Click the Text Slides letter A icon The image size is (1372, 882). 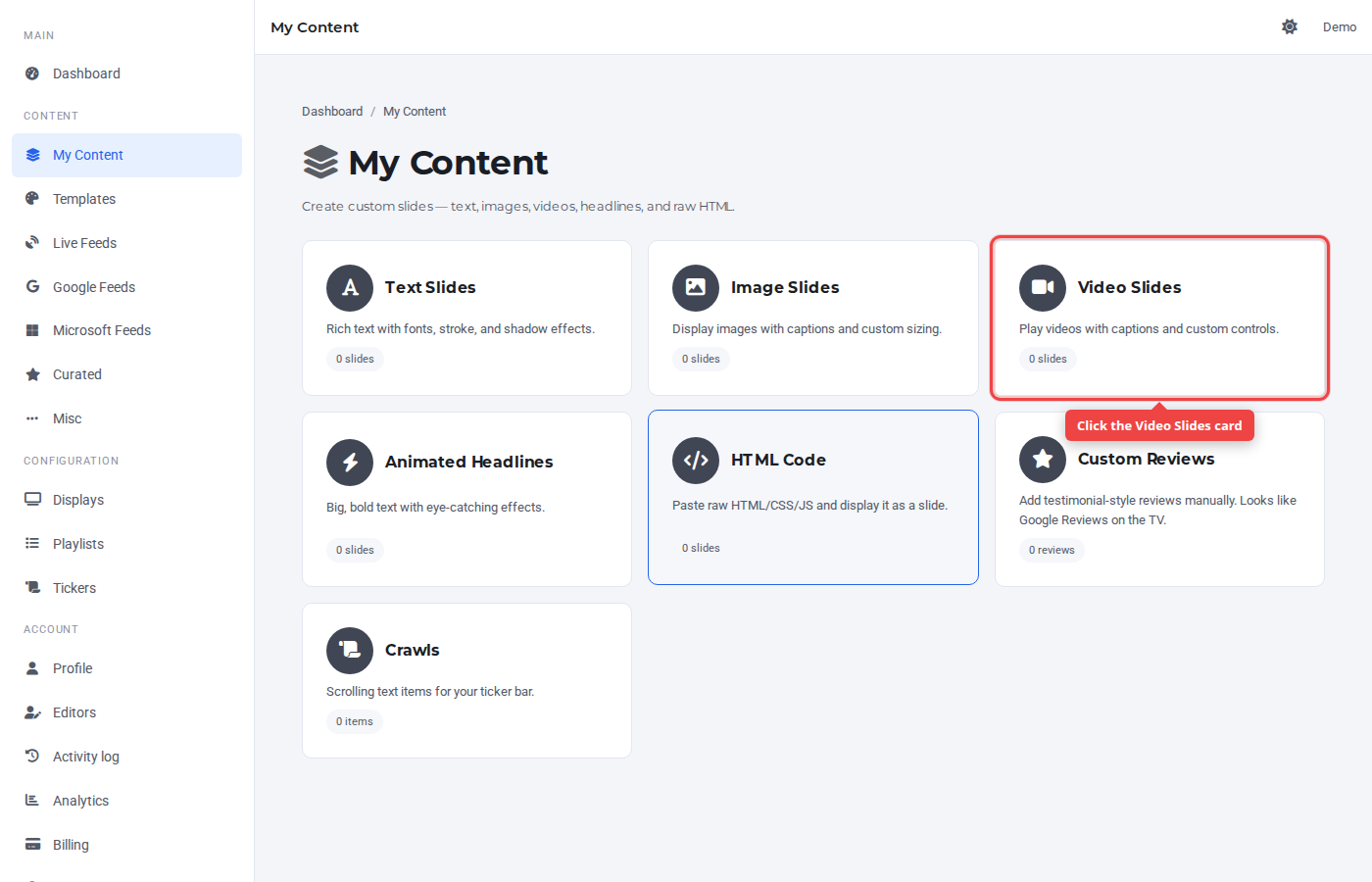pos(350,288)
